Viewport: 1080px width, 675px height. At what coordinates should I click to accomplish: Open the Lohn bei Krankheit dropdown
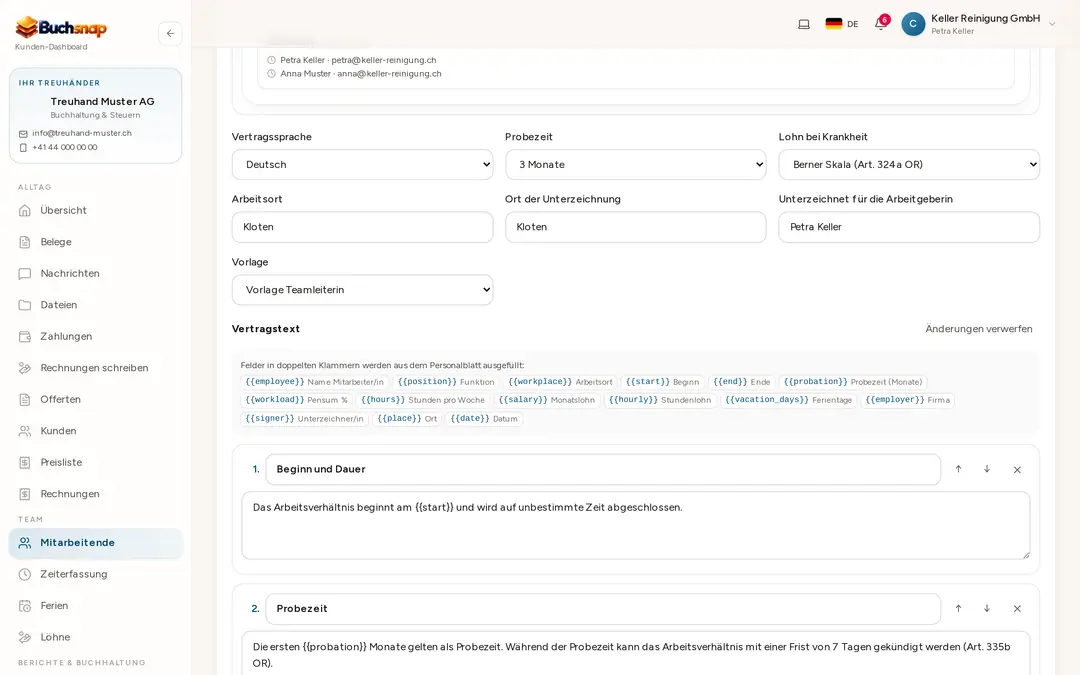909,165
